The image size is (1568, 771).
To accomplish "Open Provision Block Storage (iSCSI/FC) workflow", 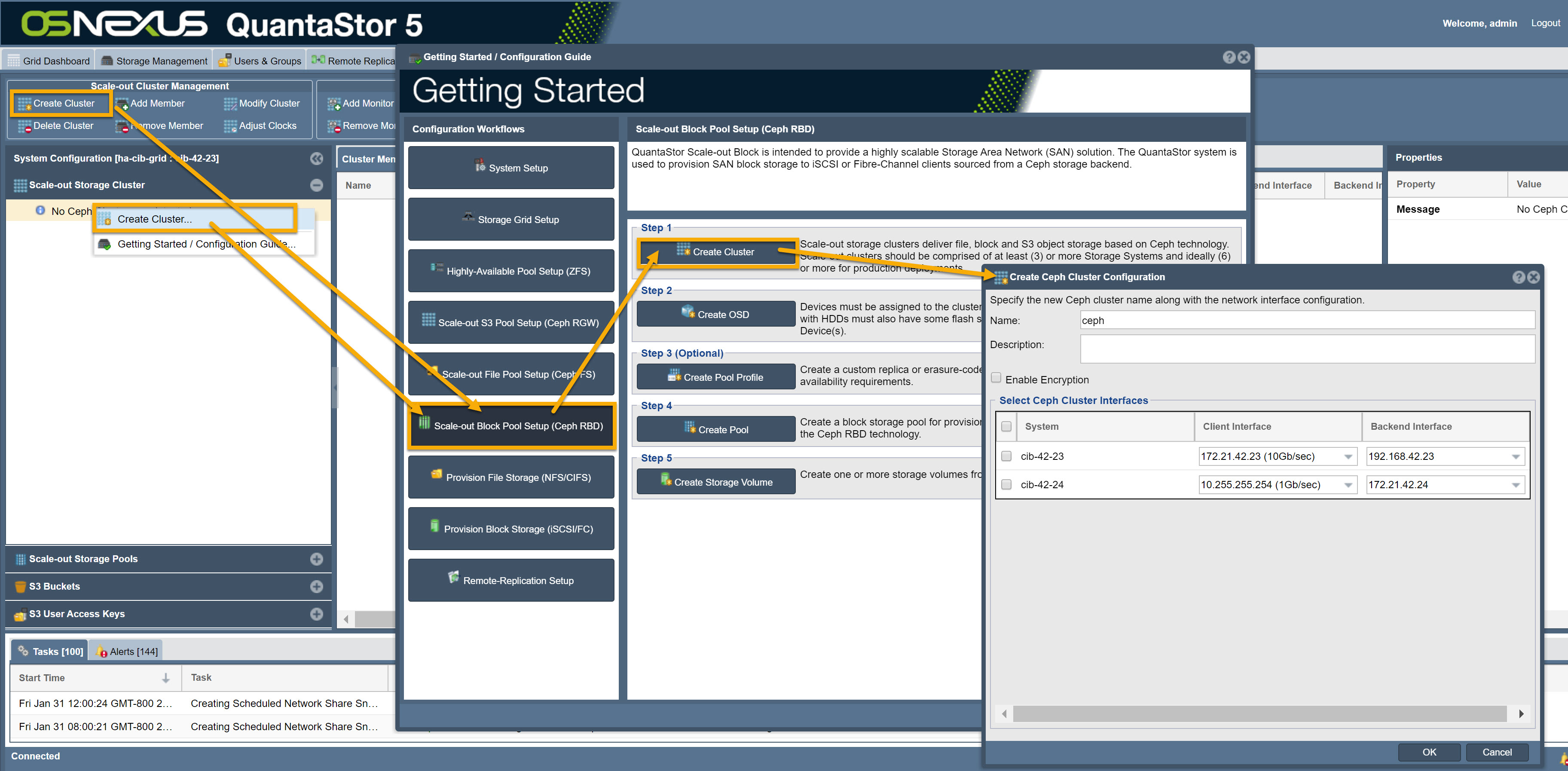I will pyautogui.click(x=511, y=529).
